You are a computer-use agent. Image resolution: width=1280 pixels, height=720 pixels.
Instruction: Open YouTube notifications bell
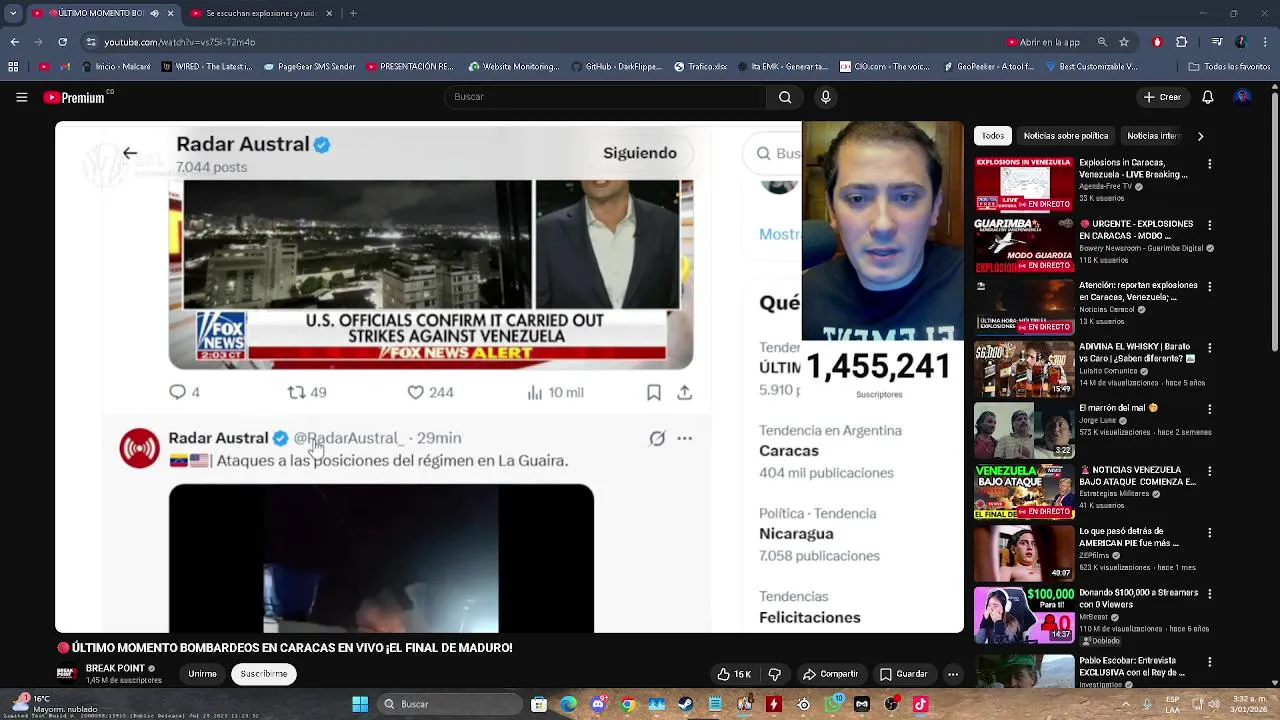(x=1207, y=97)
